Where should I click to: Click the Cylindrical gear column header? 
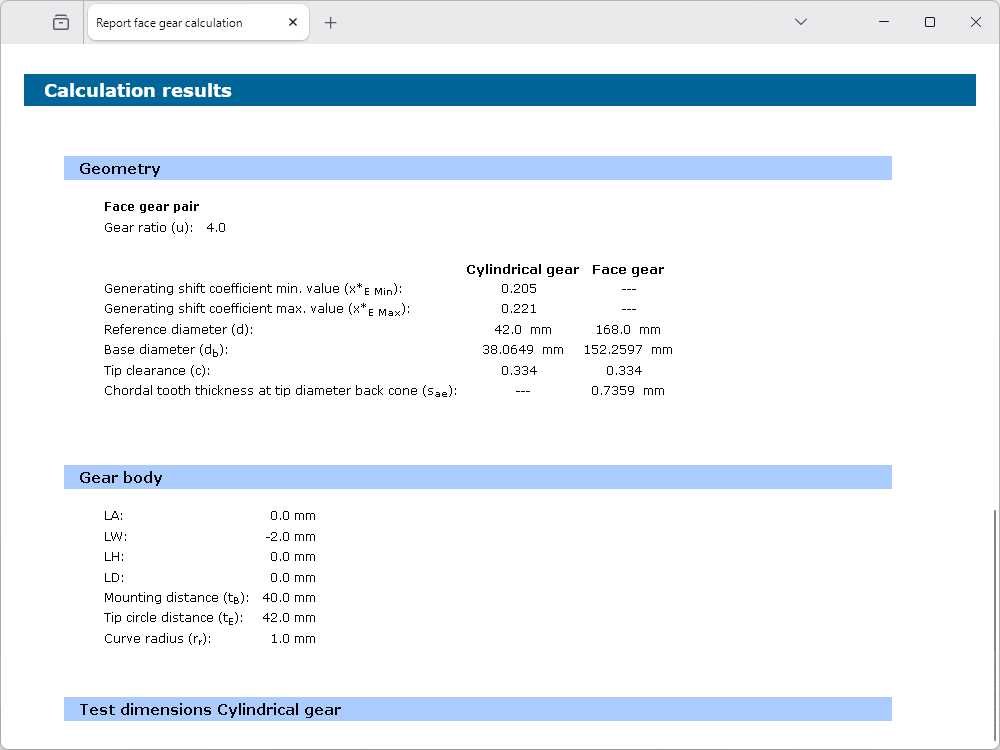click(522, 269)
